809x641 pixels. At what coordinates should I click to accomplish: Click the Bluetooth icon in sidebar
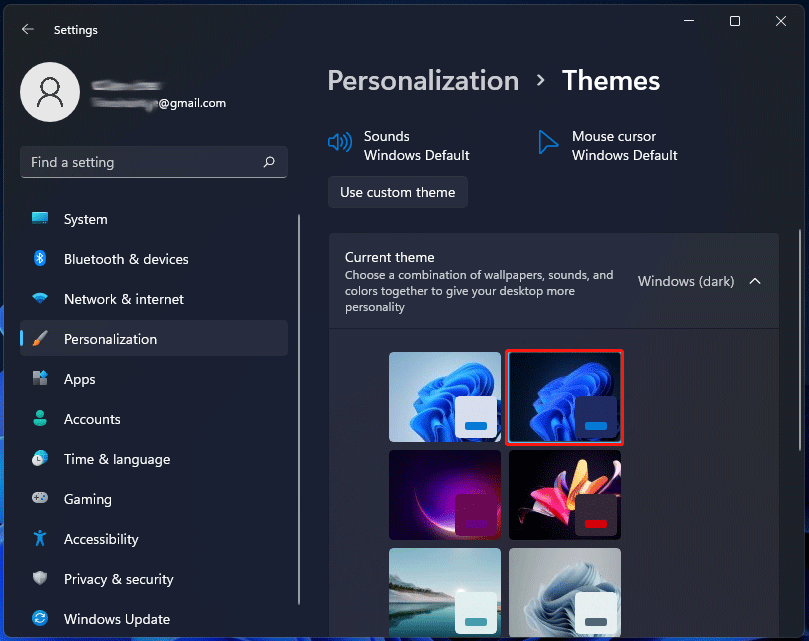pyautogui.click(x=40, y=258)
